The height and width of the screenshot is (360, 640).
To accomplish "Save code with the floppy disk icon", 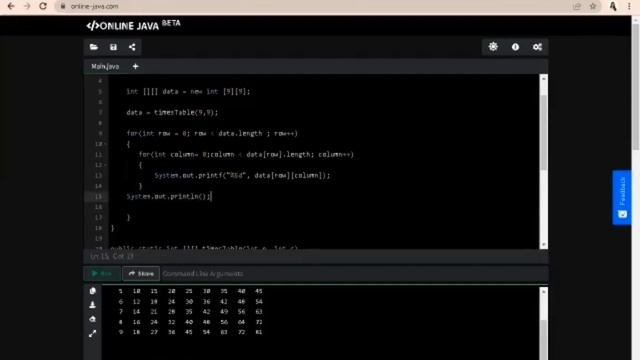I will pos(113,47).
